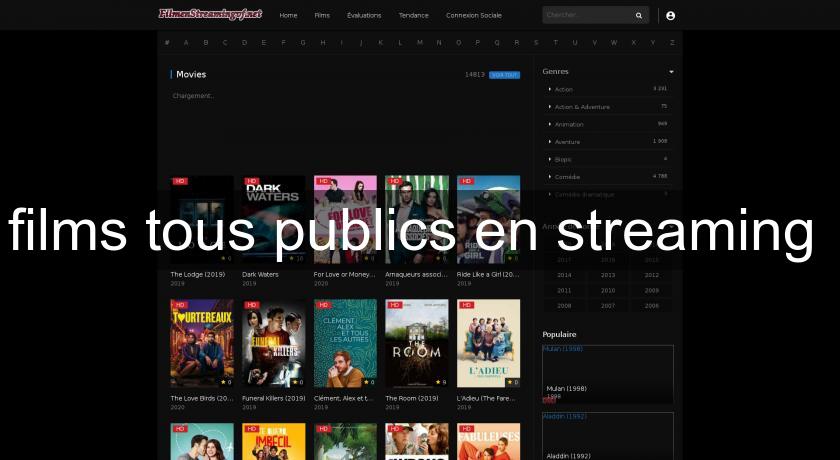Open the Connexion Sociale menu item

[474, 16]
